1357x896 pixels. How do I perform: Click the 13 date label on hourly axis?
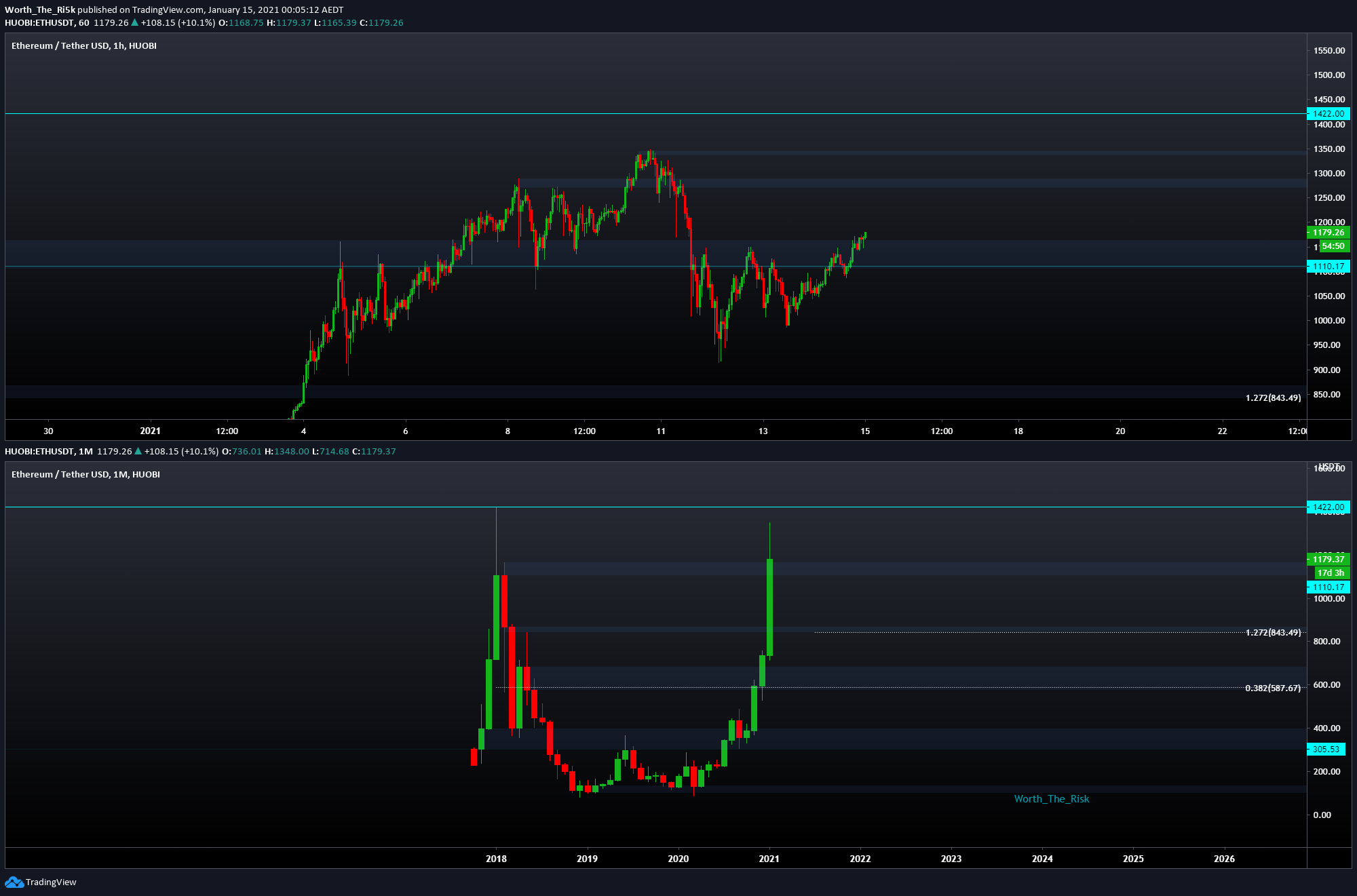click(x=763, y=431)
